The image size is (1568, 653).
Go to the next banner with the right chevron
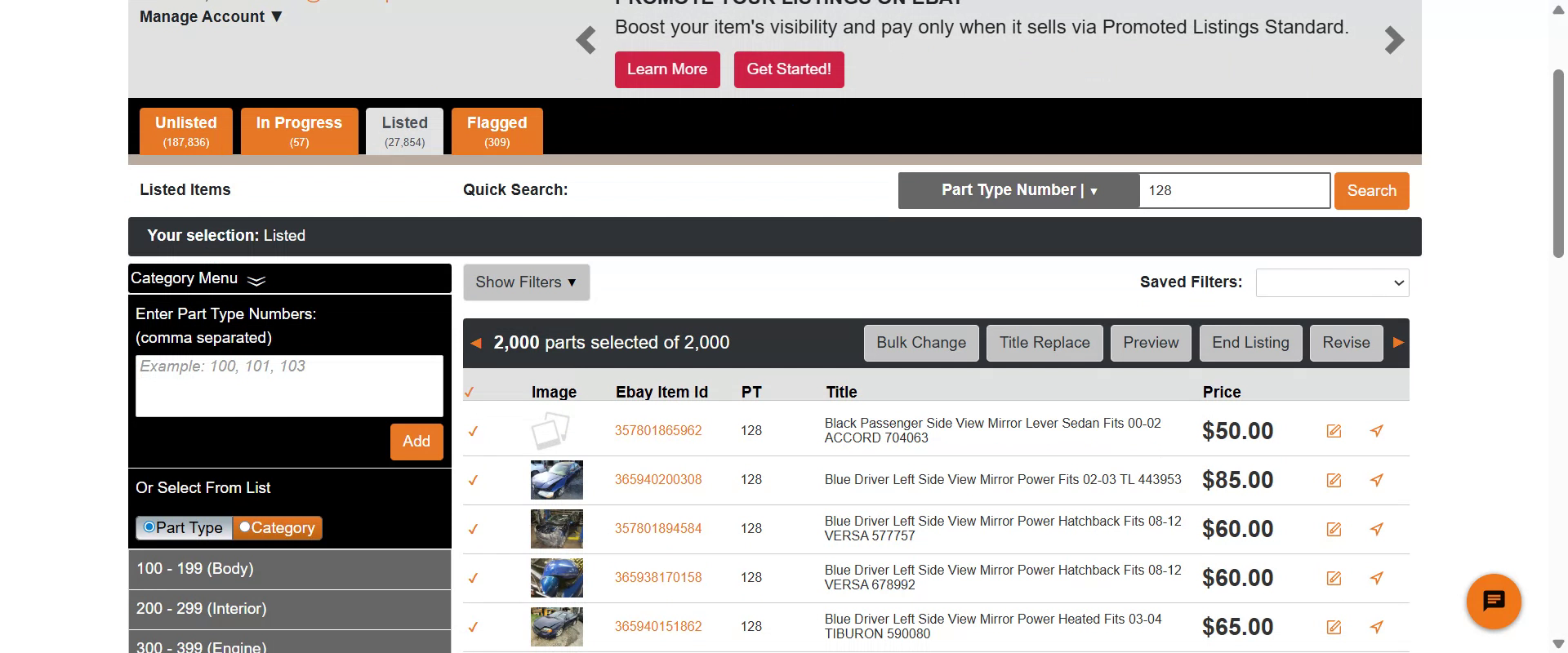point(1394,40)
